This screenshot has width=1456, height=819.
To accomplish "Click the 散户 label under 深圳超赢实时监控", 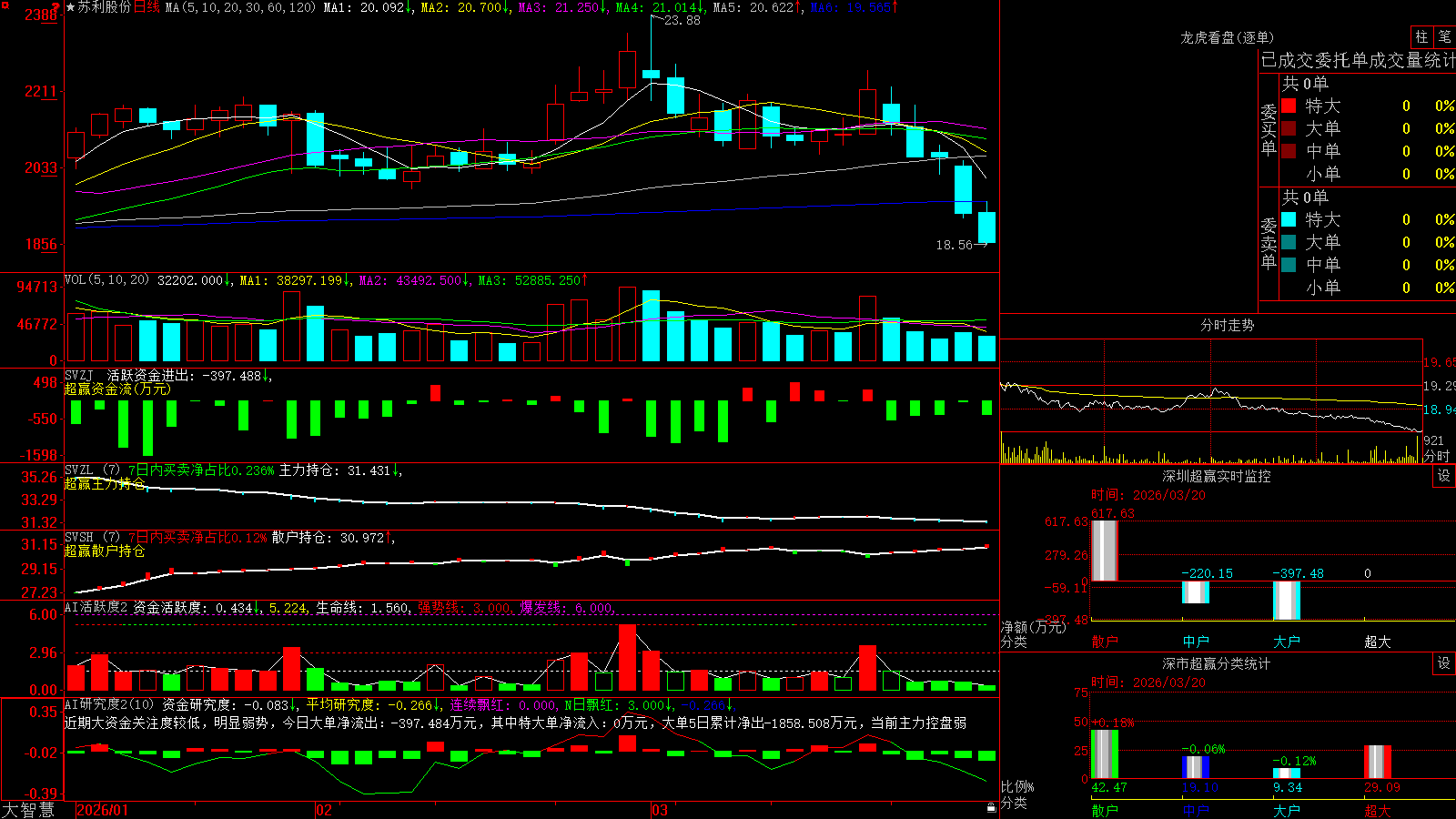I will click(1105, 642).
